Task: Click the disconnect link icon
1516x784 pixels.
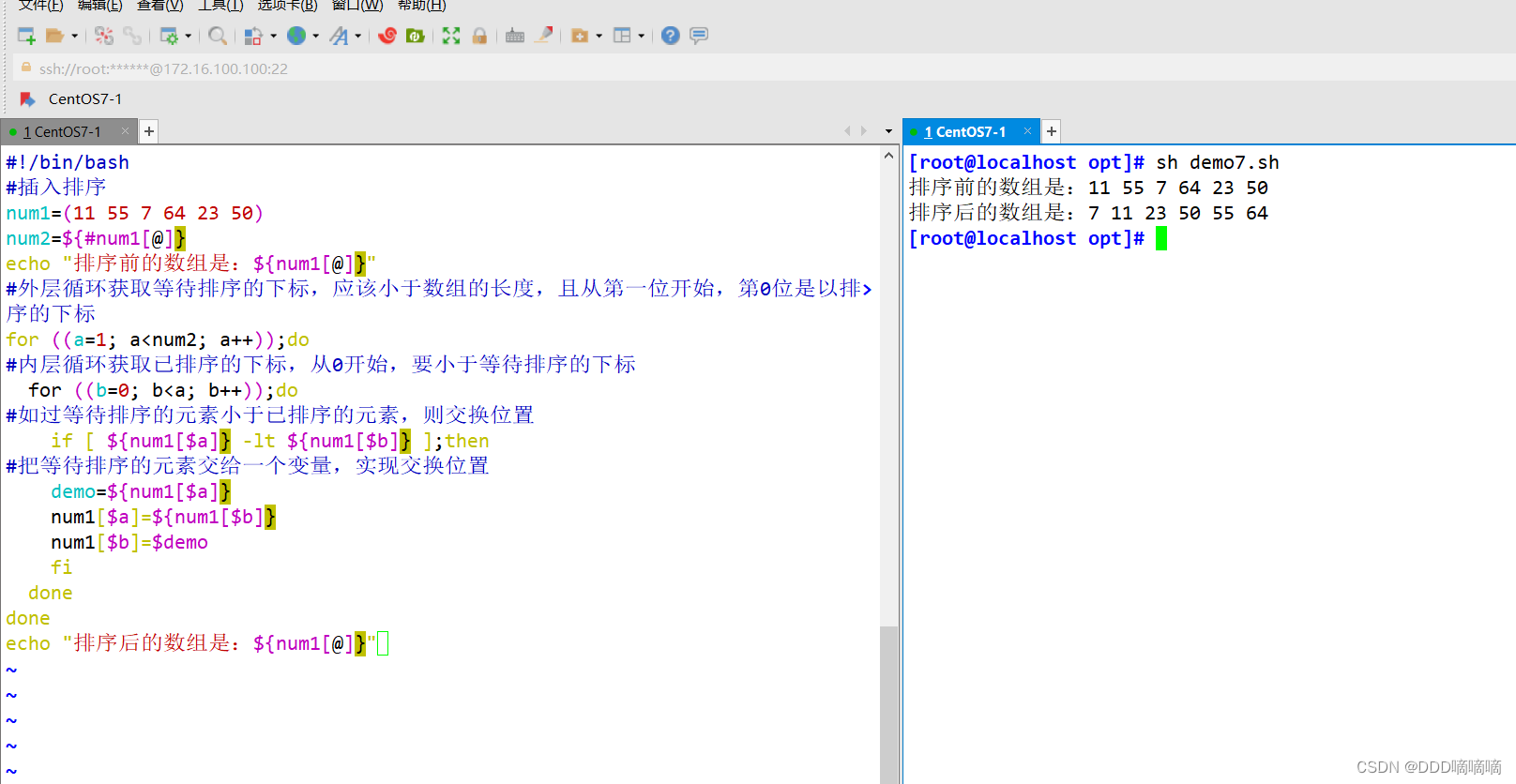Action: (132, 36)
